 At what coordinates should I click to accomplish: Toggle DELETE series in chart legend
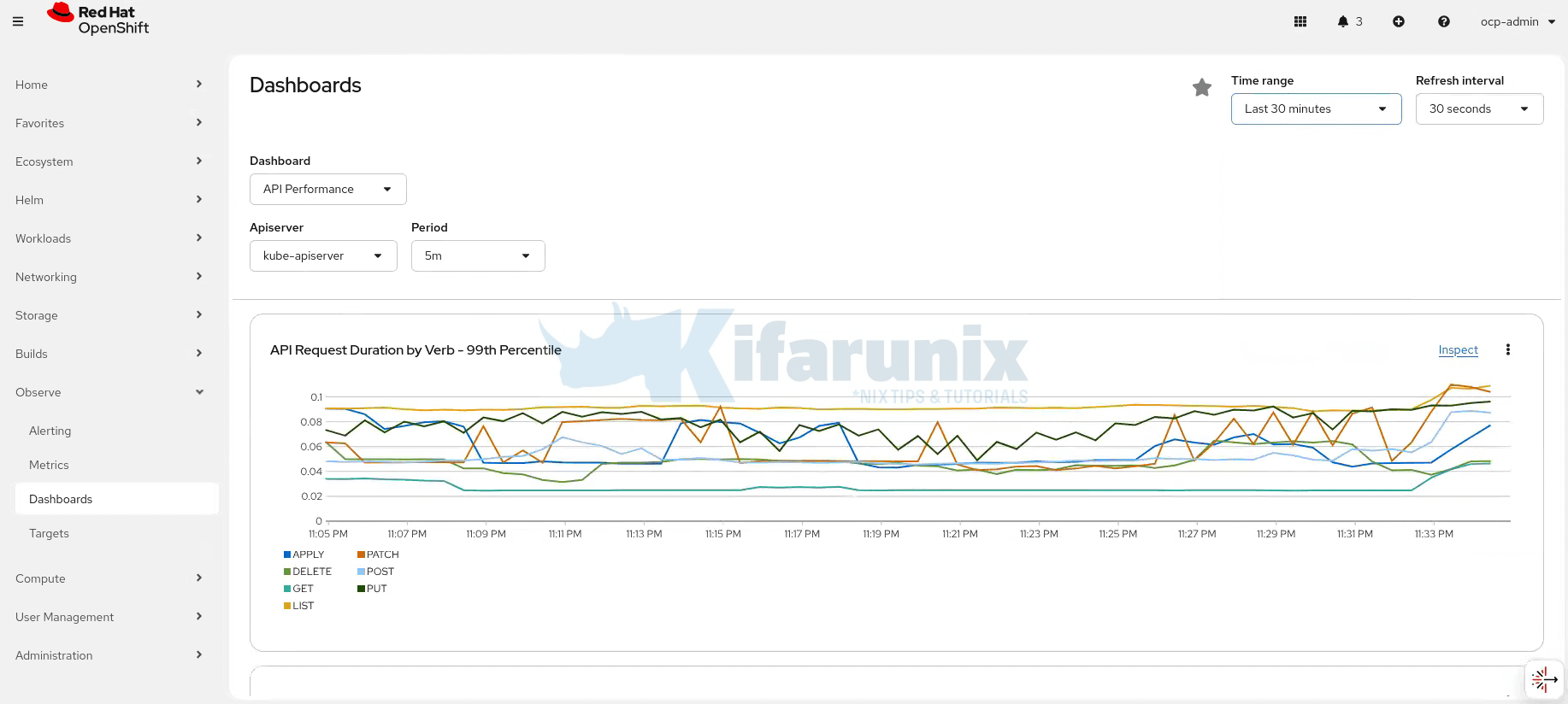[x=308, y=572]
